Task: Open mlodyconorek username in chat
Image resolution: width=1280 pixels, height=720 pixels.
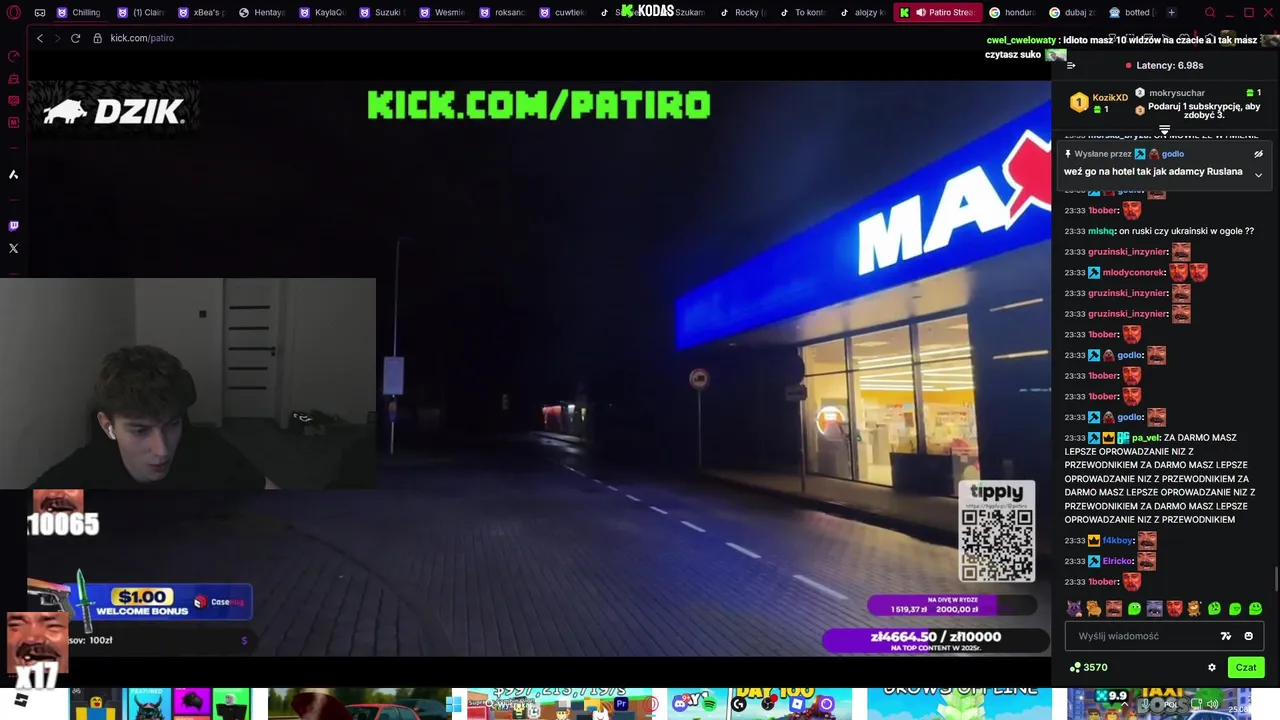Action: tap(1134, 272)
